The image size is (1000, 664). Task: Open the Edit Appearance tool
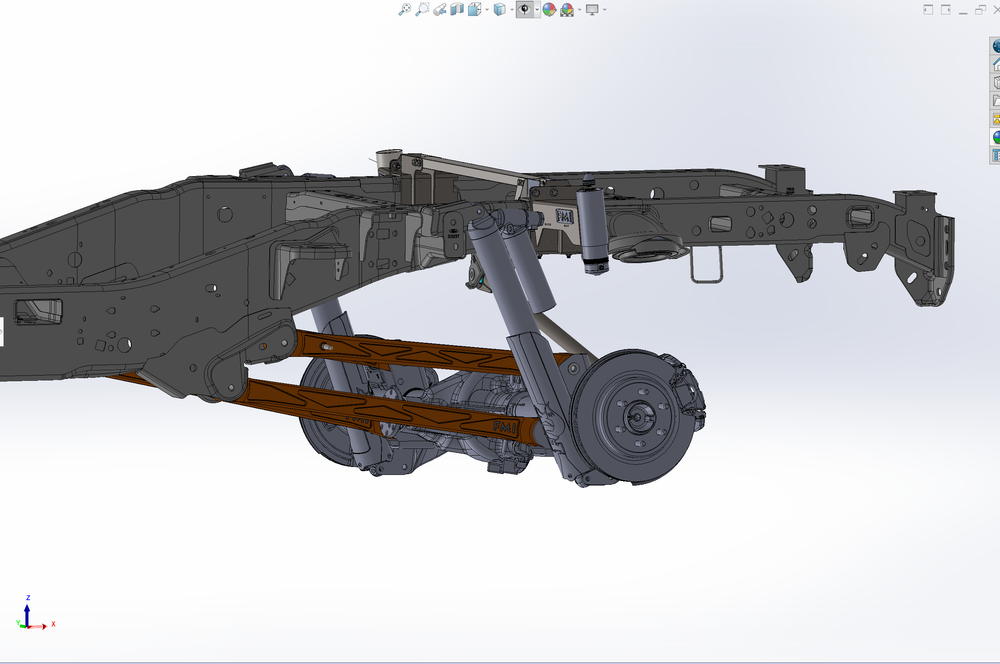[548, 10]
